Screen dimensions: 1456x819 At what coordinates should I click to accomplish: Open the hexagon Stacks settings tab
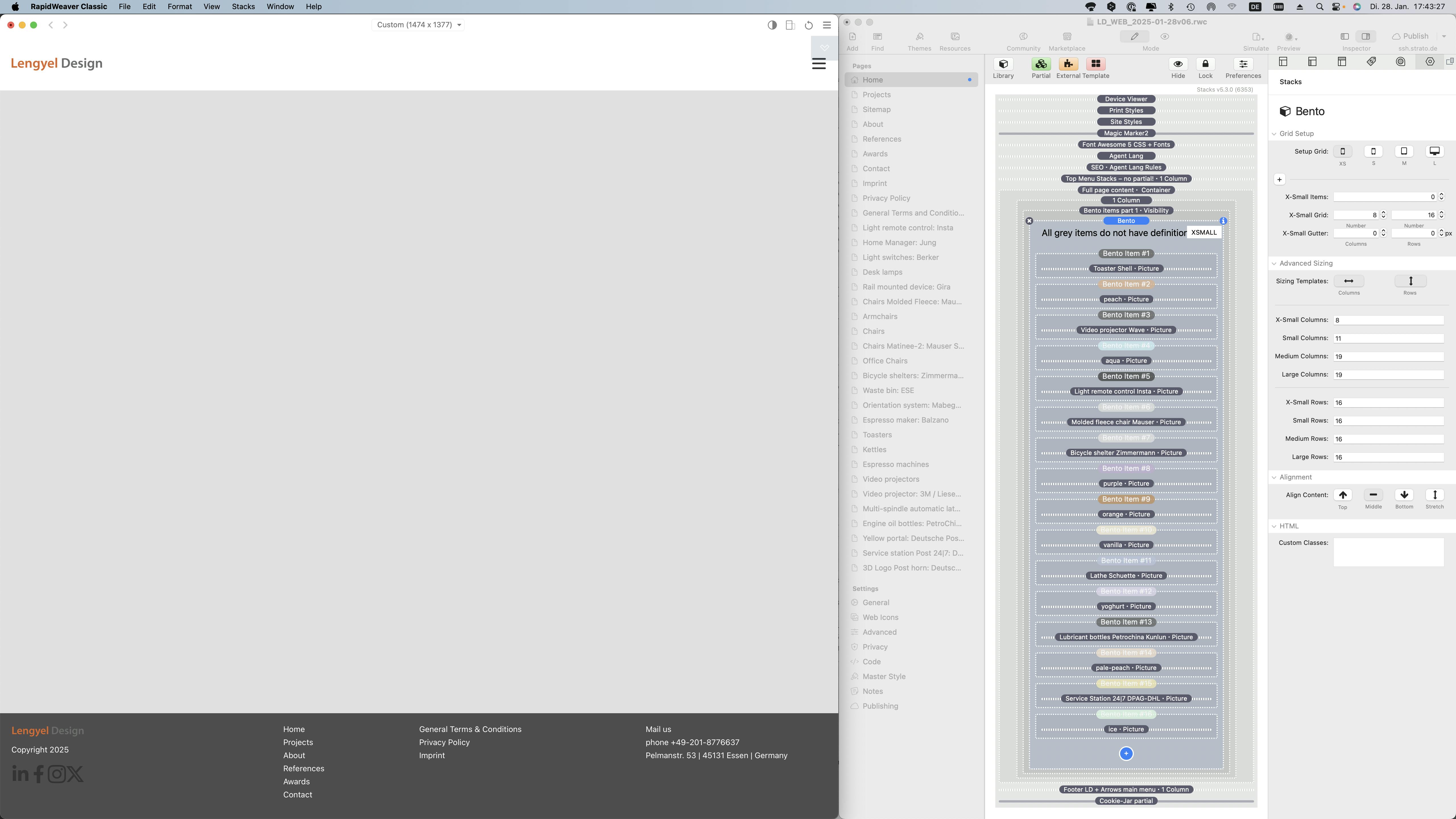click(x=1430, y=62)
